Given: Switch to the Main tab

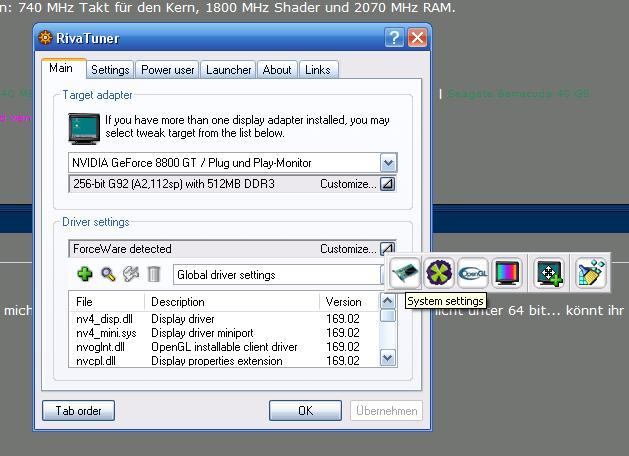Looking at the screenshot, I should [x=61, y=68].
